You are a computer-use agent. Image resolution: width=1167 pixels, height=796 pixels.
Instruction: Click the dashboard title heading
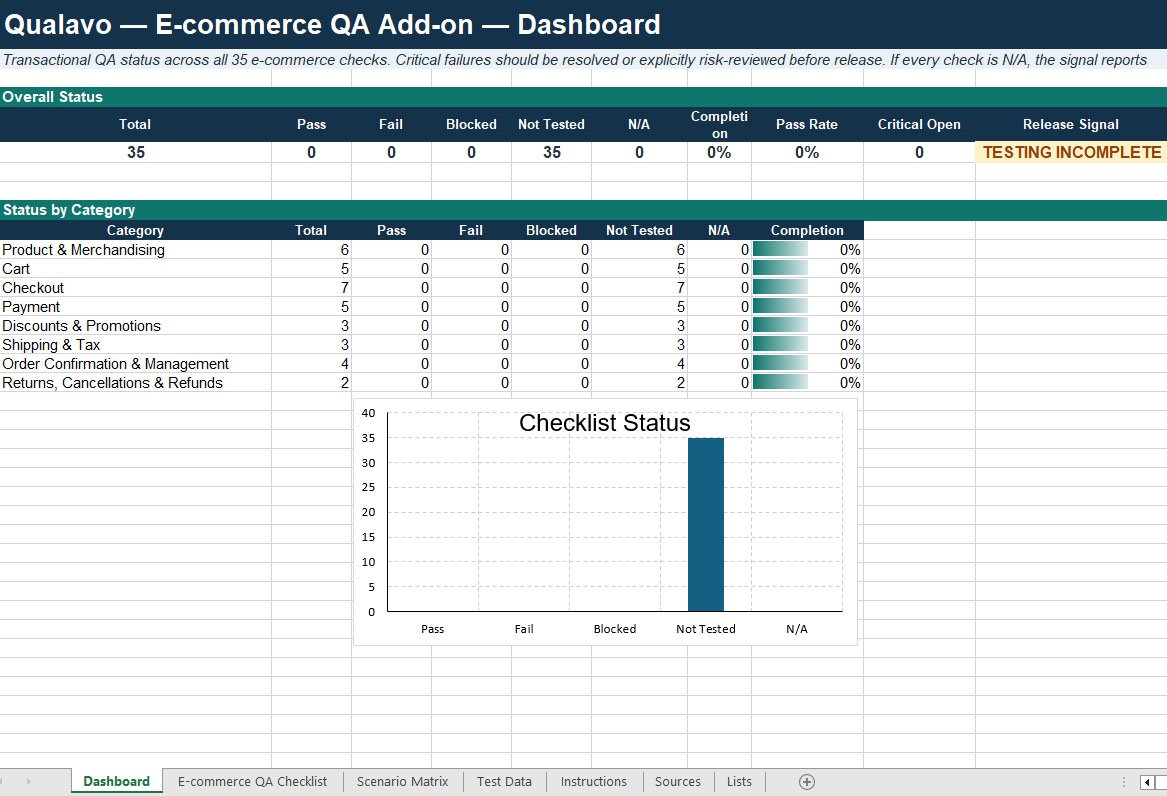tap(332, 25)
